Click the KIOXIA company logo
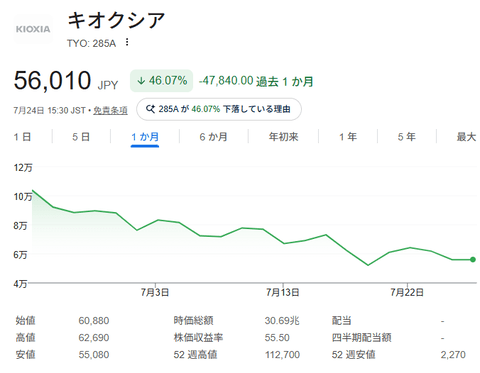 coord(33,29)
